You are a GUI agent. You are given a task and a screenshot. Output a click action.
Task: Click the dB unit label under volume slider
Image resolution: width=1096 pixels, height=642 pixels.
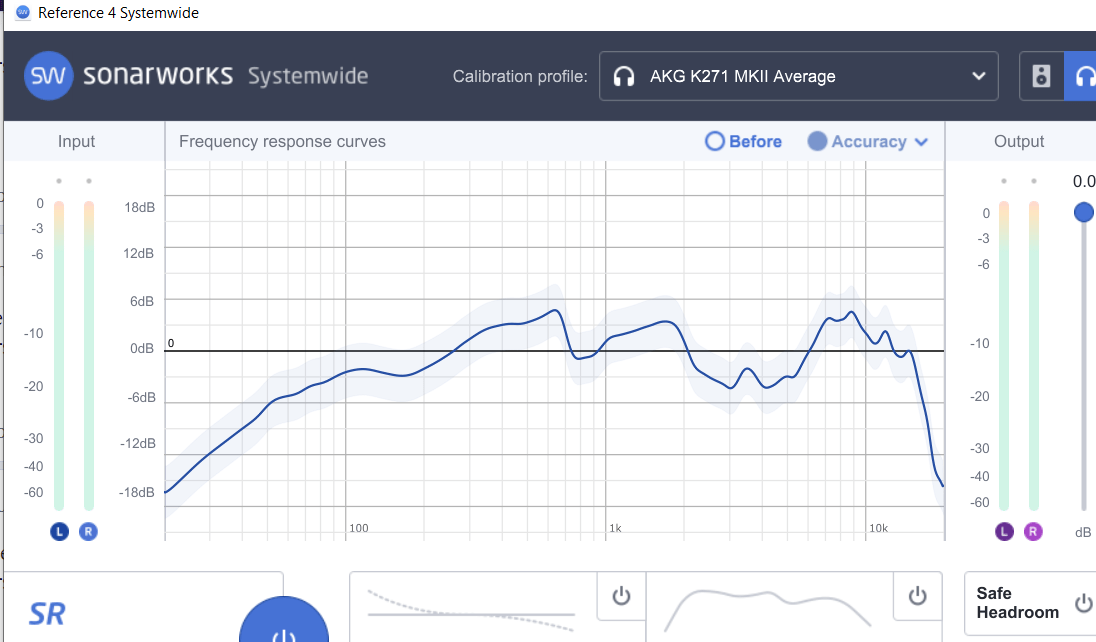[1083, 532]
